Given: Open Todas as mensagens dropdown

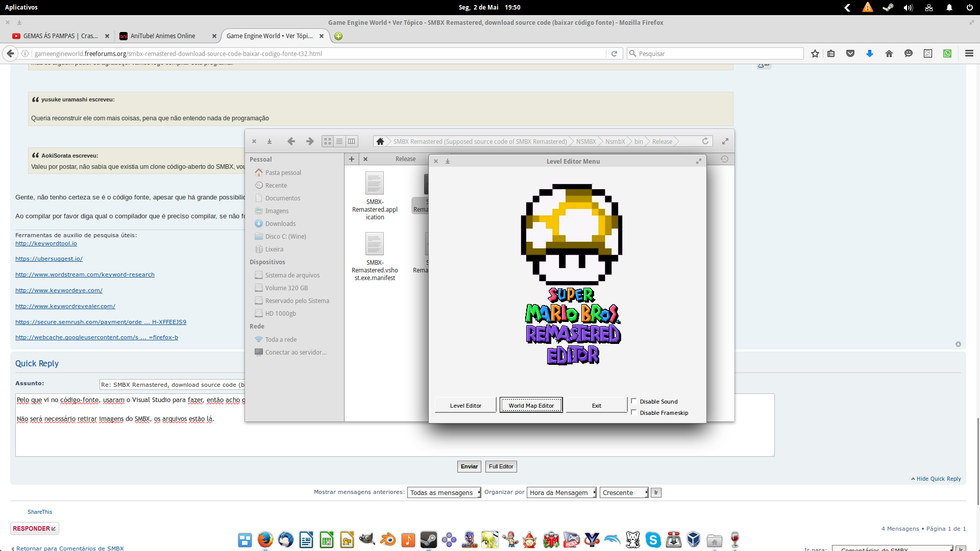Looking at the screenshot, I should click(x=444, y=492).
